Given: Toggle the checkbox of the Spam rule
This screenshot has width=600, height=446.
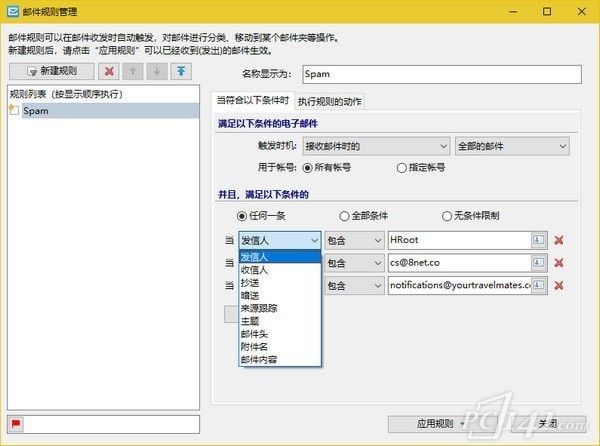Looking at the screenshot, I should point(14,111).
